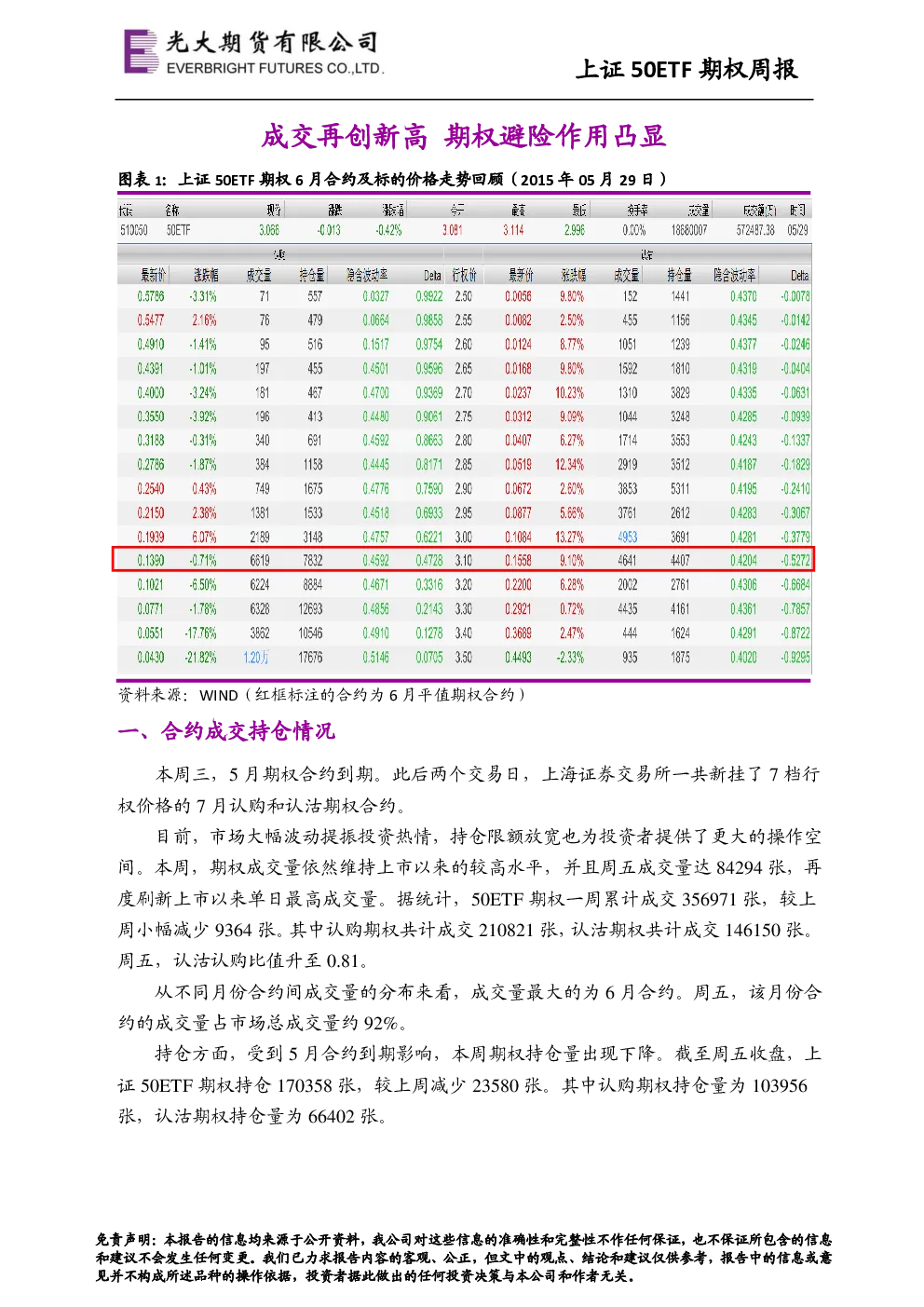Click put price '0.4493'

click(x=519, y=658)
